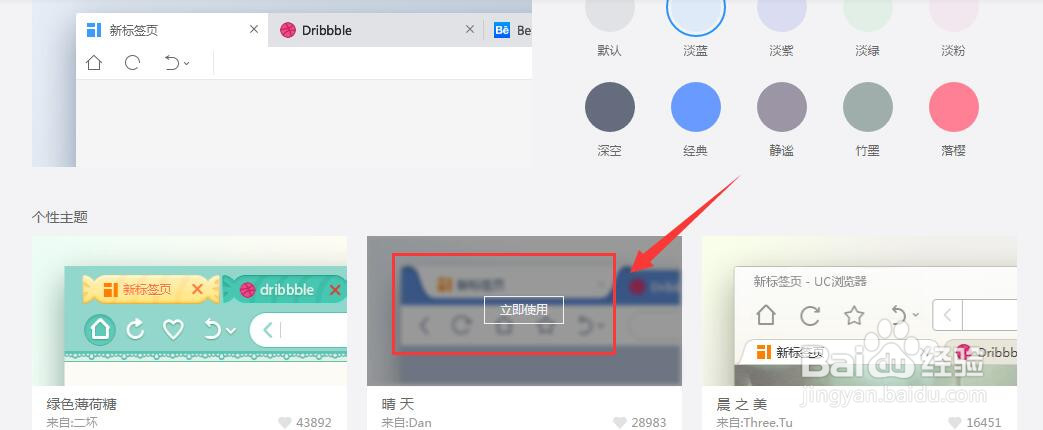1043x430 pixels.
Task: Click the 43892 likes count
Action: click(314, 423)
